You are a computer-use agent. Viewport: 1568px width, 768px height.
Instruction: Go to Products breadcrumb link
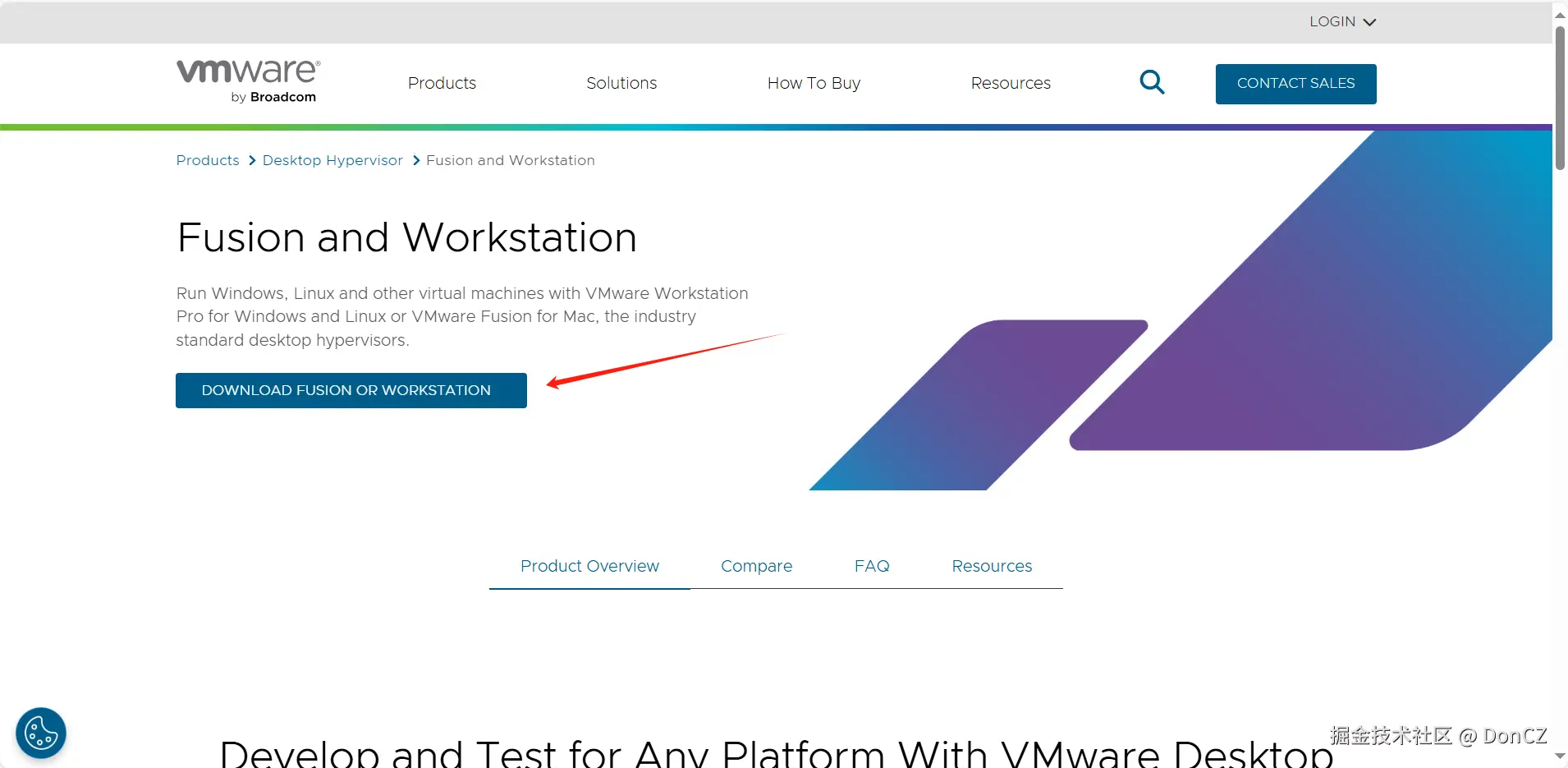[x=208, y=160]
